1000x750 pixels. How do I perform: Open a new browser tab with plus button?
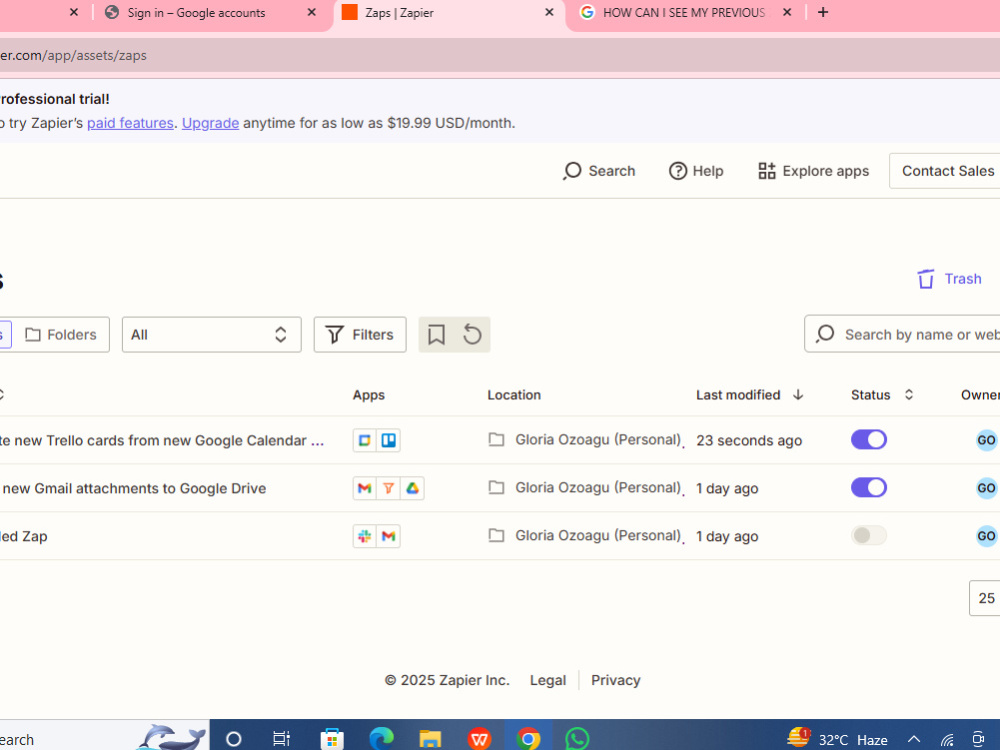pyautogui.click(x=823, y=12)
